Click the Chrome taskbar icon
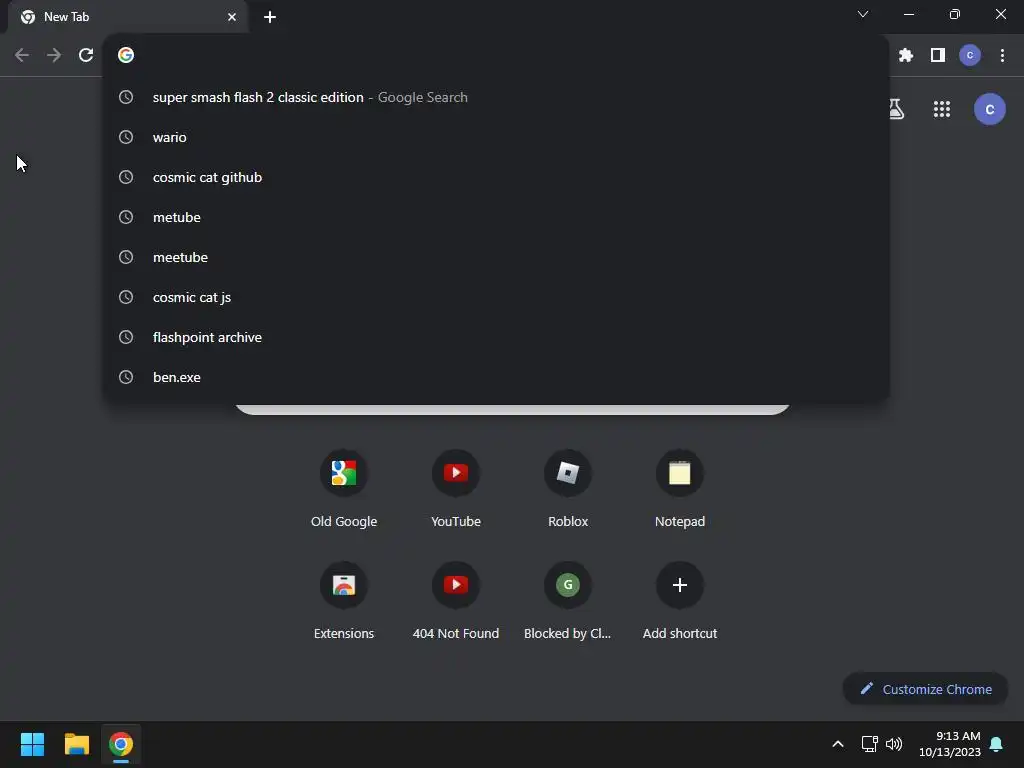The image size is (1024, 768). (121, 744)
